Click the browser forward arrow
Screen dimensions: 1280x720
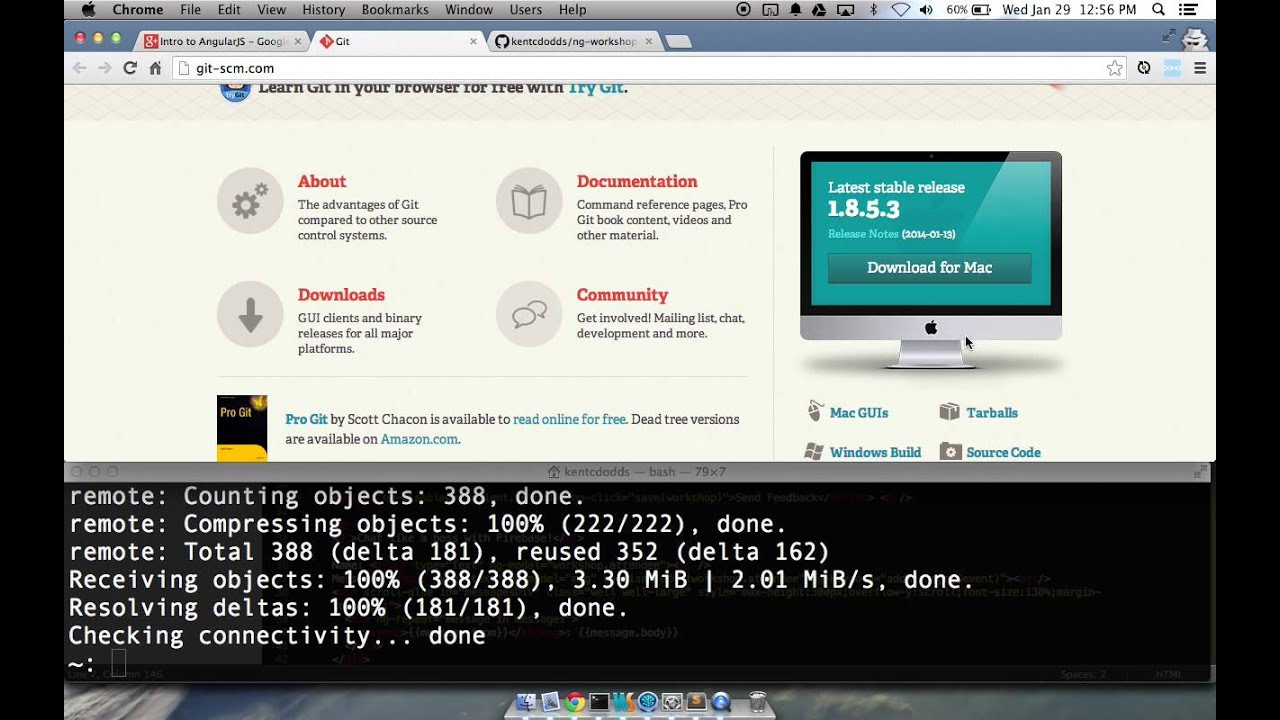coord(104,68)
